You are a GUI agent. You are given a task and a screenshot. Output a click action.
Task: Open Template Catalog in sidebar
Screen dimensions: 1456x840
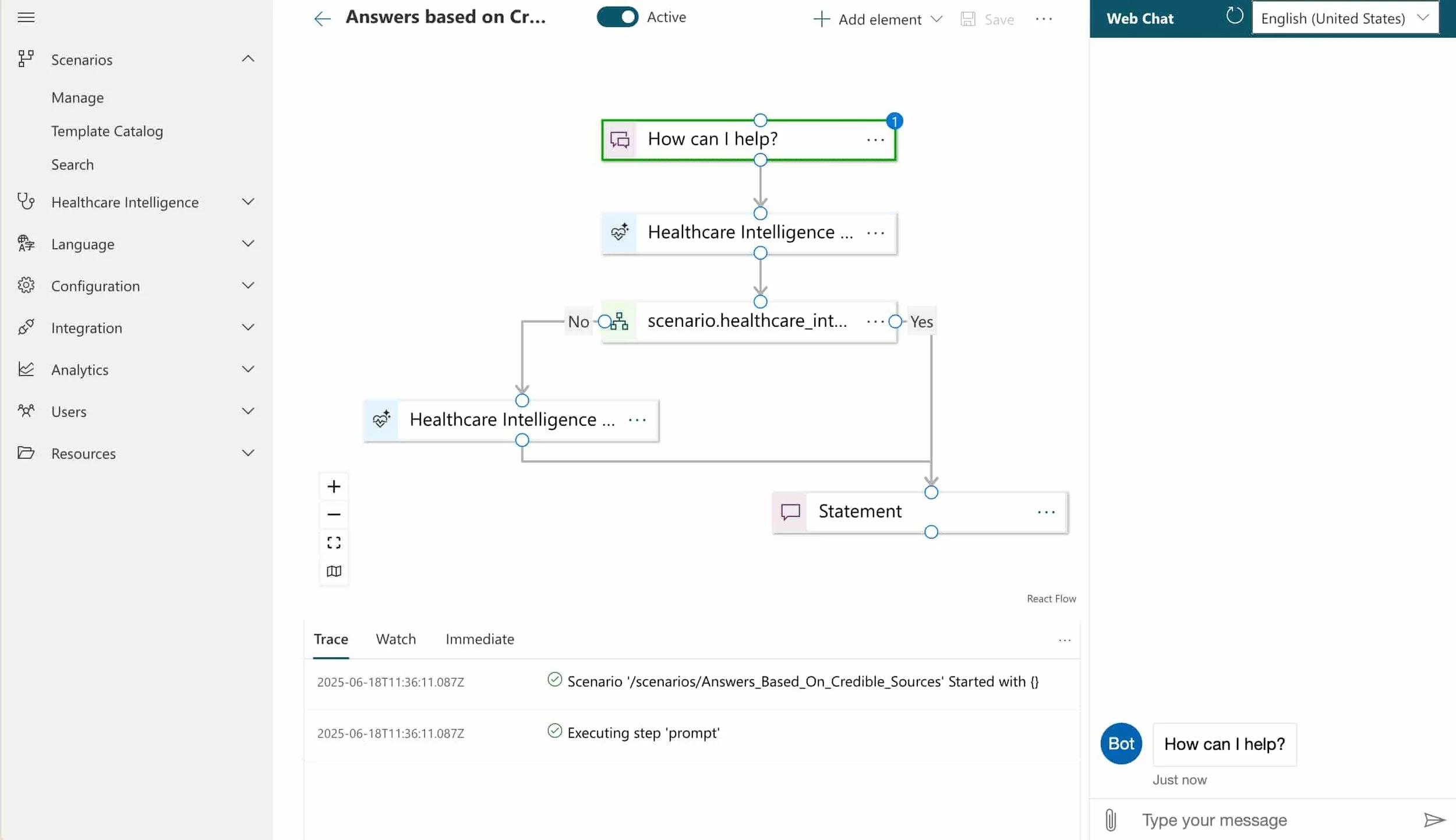coord(107,131)
